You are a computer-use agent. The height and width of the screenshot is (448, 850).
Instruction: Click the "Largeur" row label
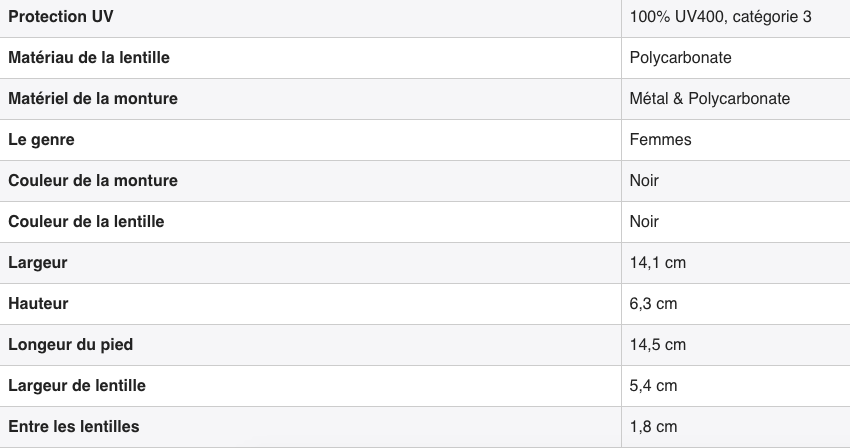38,263
